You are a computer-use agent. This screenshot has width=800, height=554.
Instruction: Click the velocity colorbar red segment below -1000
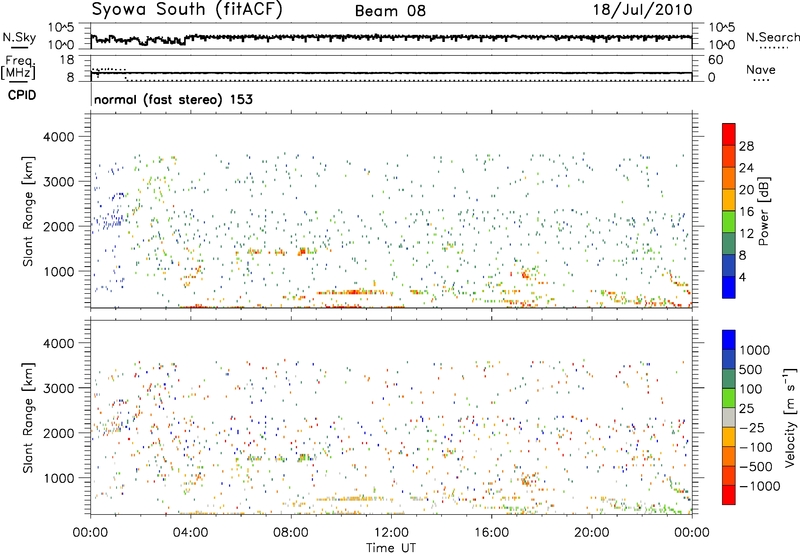click(x=729, y=495)
